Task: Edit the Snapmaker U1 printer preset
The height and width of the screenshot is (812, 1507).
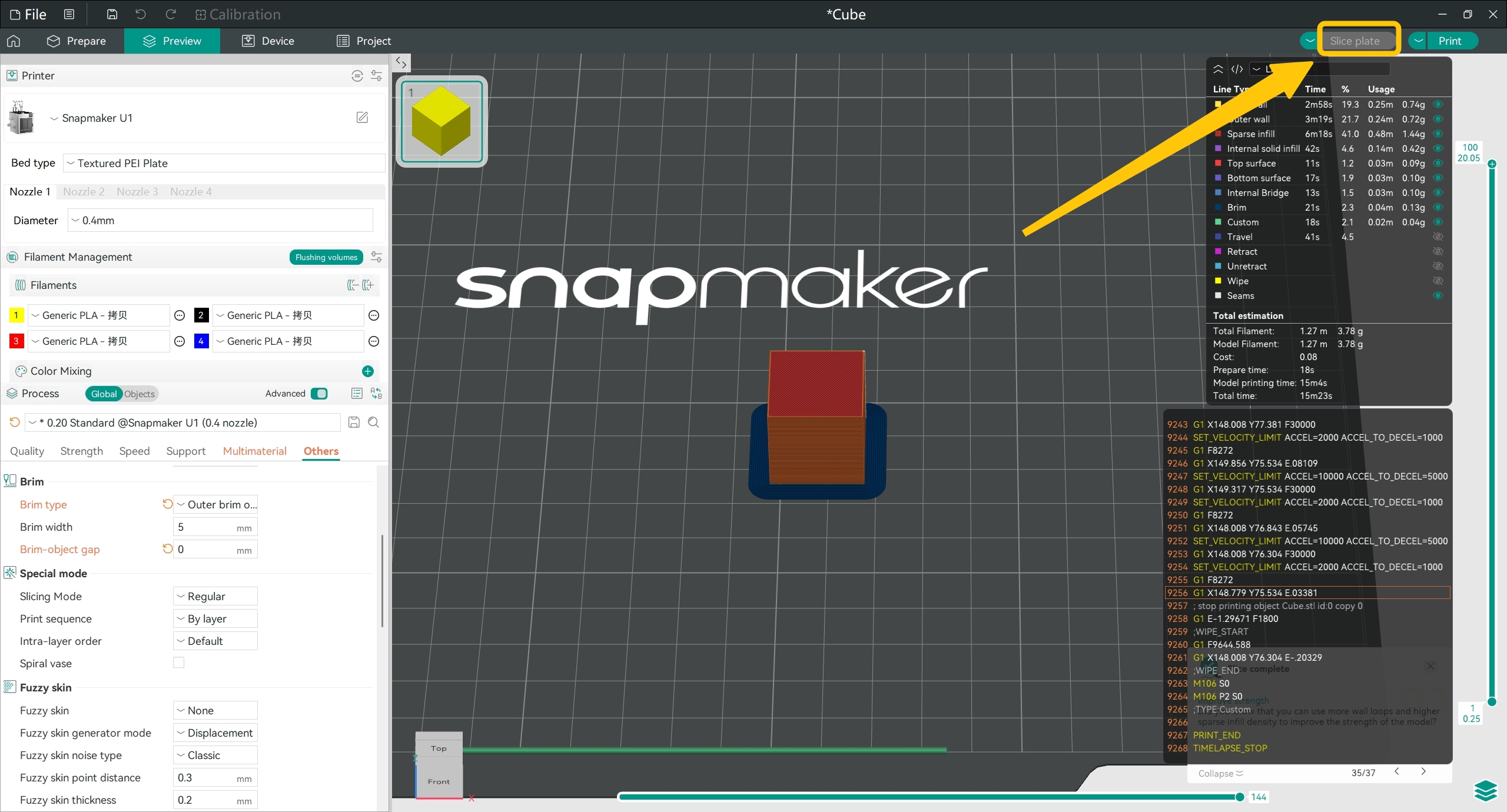Action: [362, 118]
